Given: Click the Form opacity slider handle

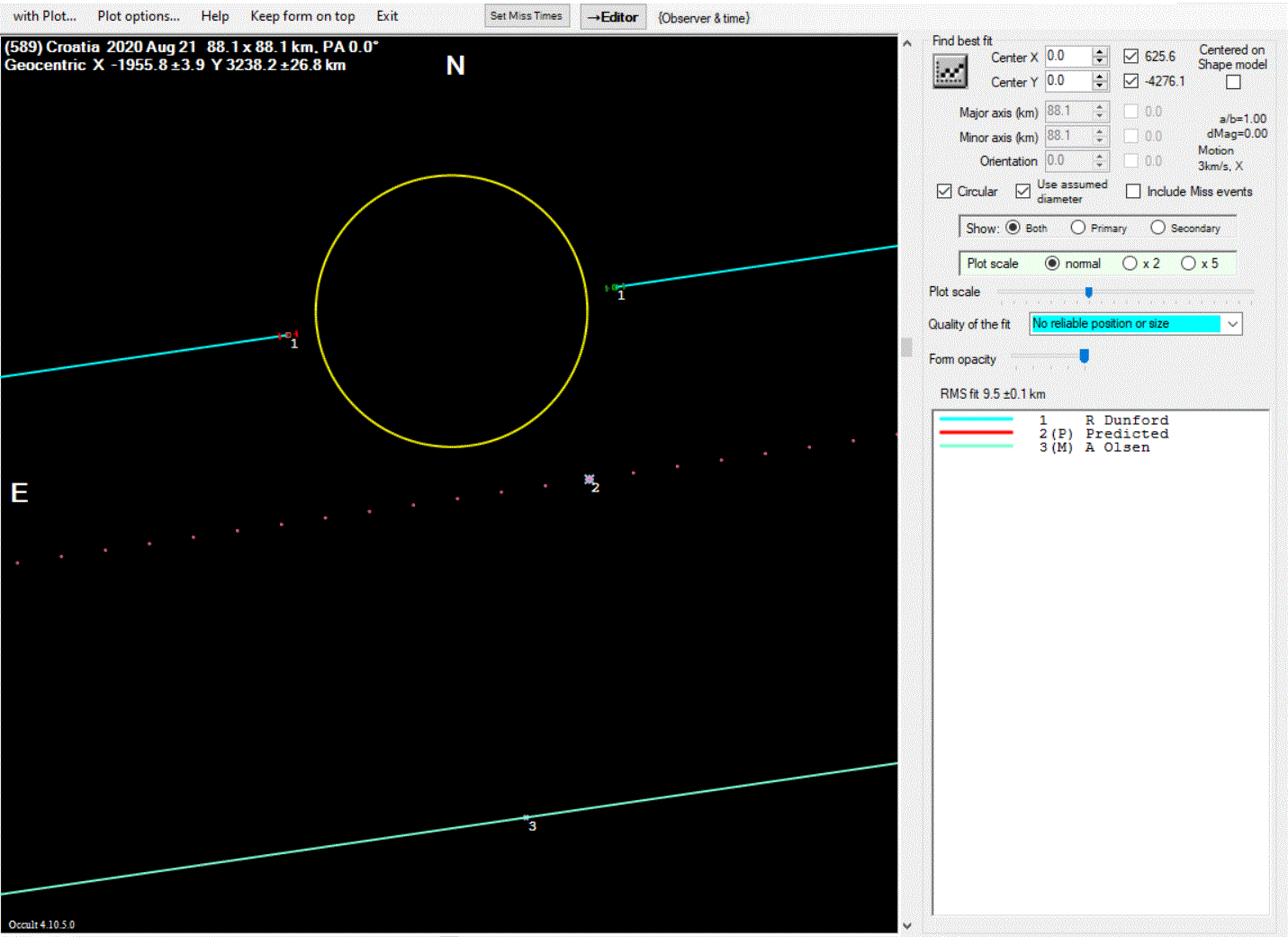Looking at the screenshot, I should (x=1085, y=357).
